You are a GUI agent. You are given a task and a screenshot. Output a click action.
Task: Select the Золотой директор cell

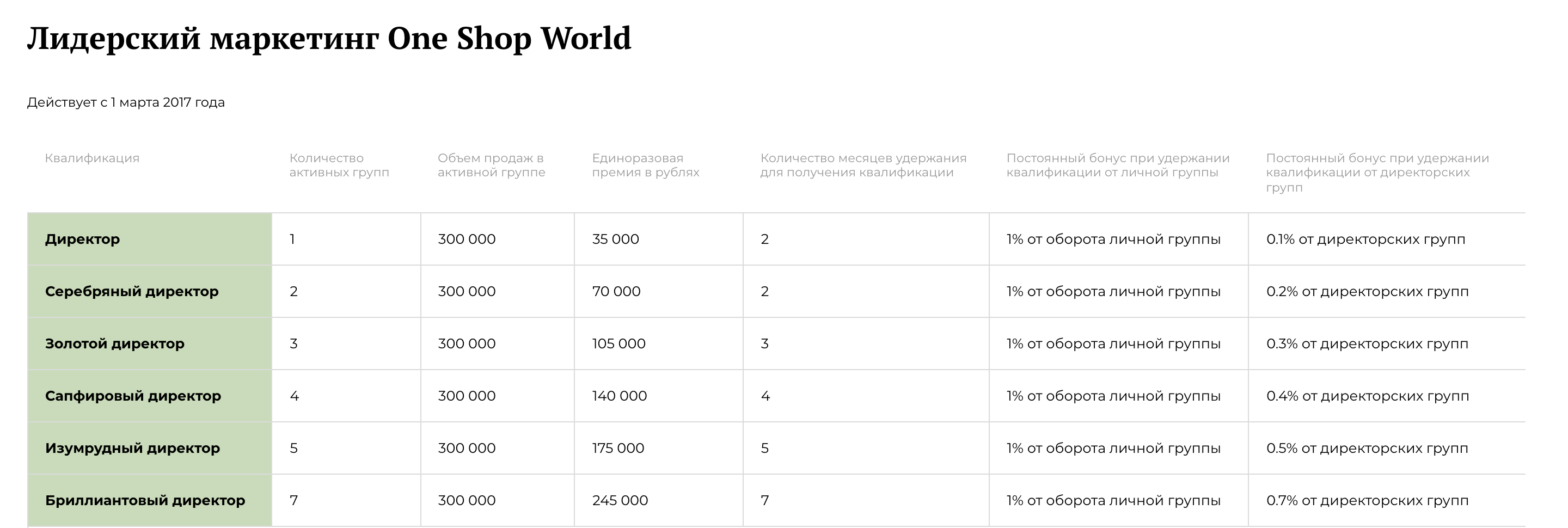(x=150, y=343)
